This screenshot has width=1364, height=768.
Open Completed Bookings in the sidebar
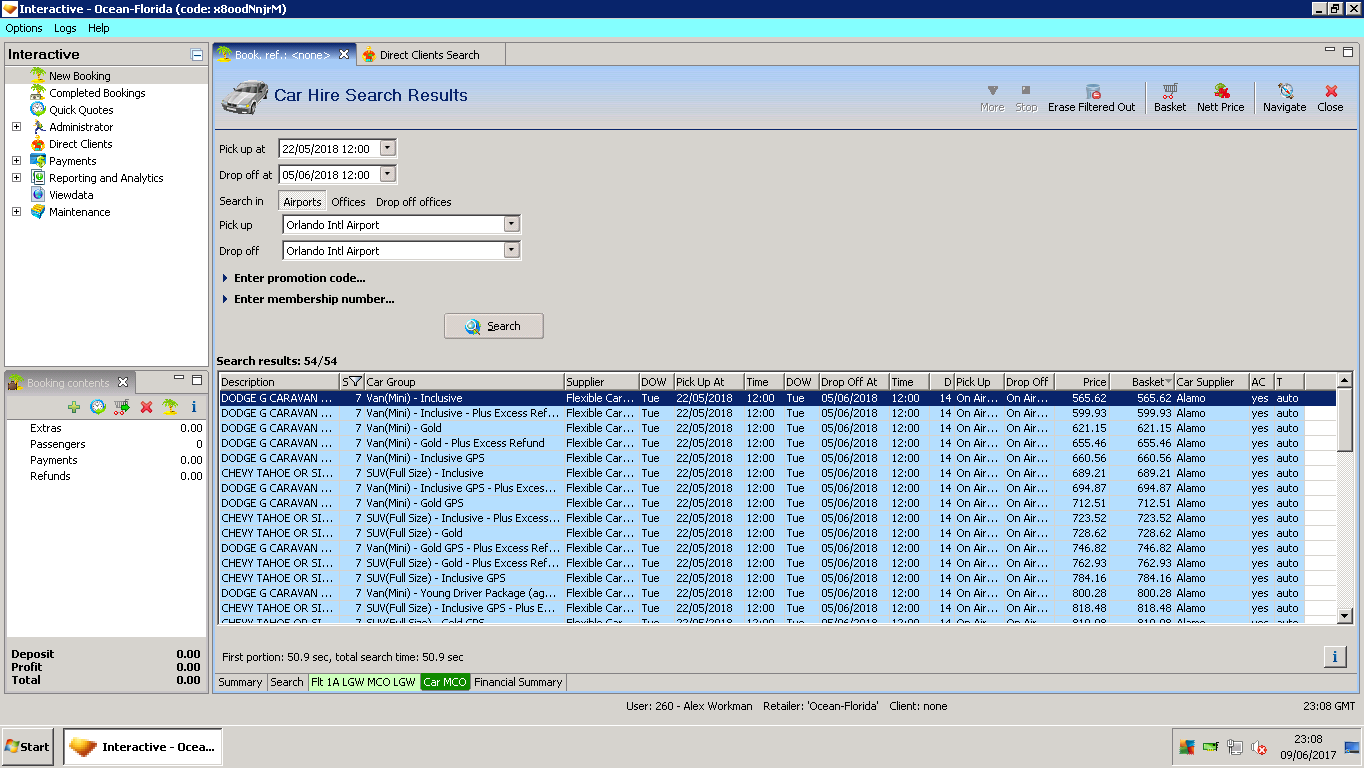click(x=97, y=93)
